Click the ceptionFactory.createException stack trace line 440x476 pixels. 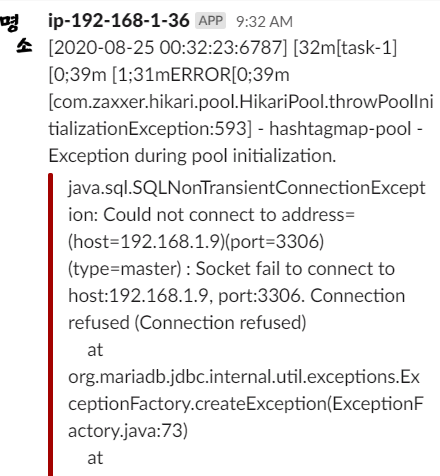click(246, 404)
